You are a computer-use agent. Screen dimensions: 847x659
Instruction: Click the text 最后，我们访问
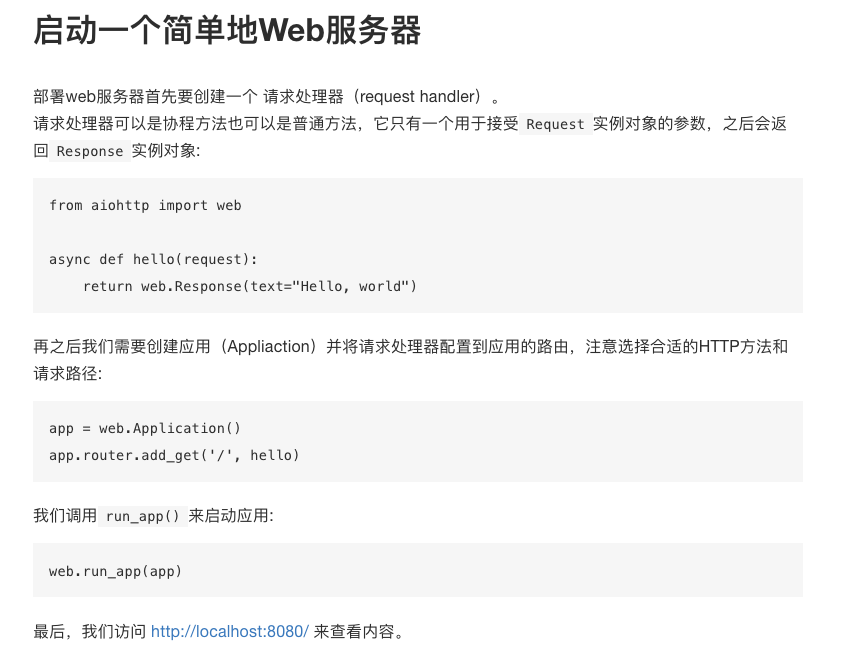click(x=90, y=631)
